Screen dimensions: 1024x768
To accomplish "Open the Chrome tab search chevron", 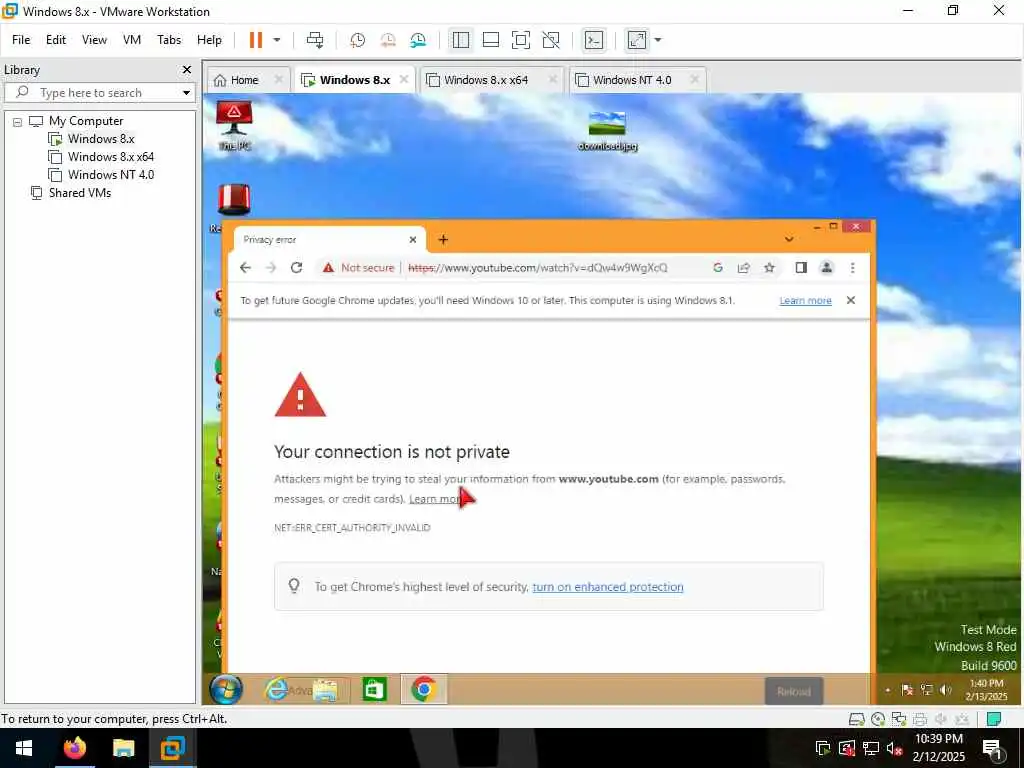I will [x=789, y=240].
